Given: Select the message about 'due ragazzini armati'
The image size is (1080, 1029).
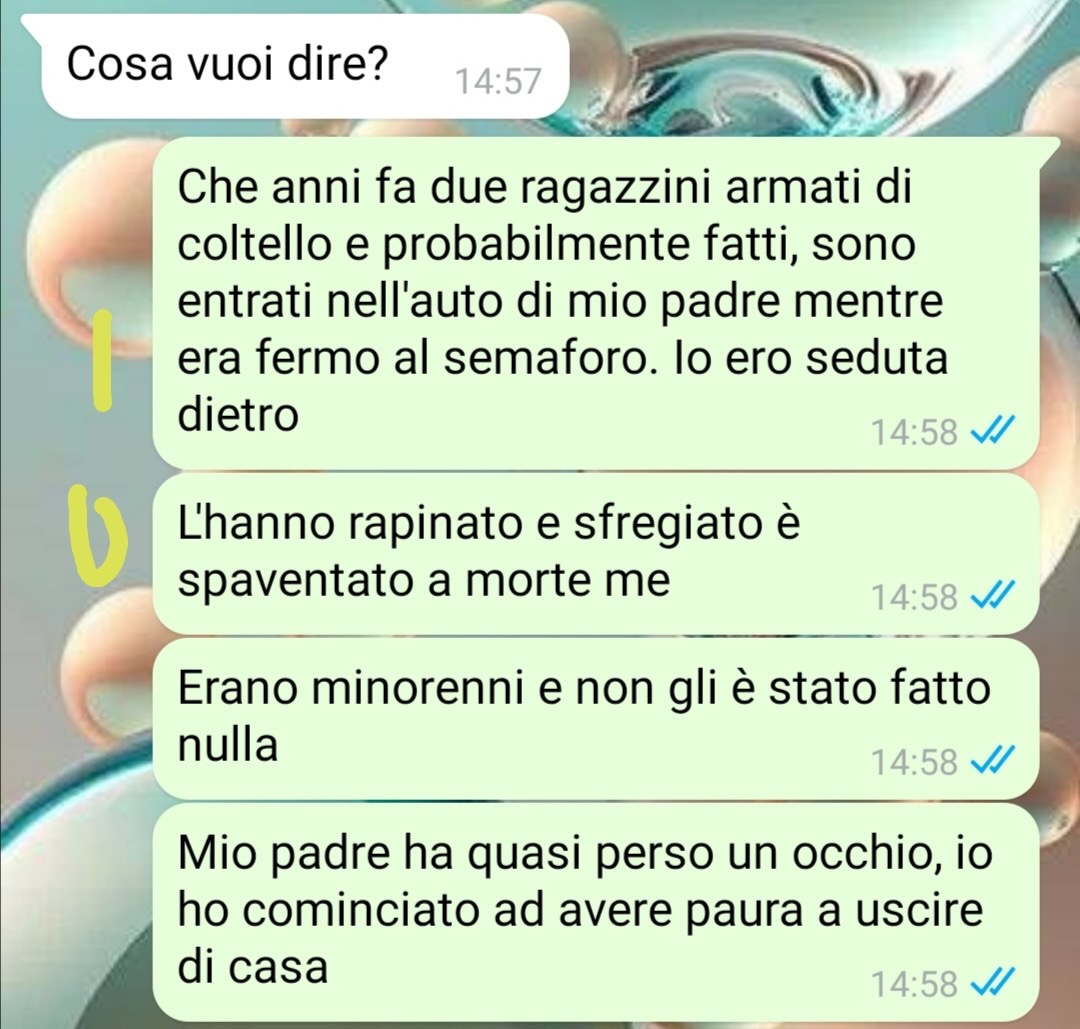Looking at the screenshot, I should point(596,303).
